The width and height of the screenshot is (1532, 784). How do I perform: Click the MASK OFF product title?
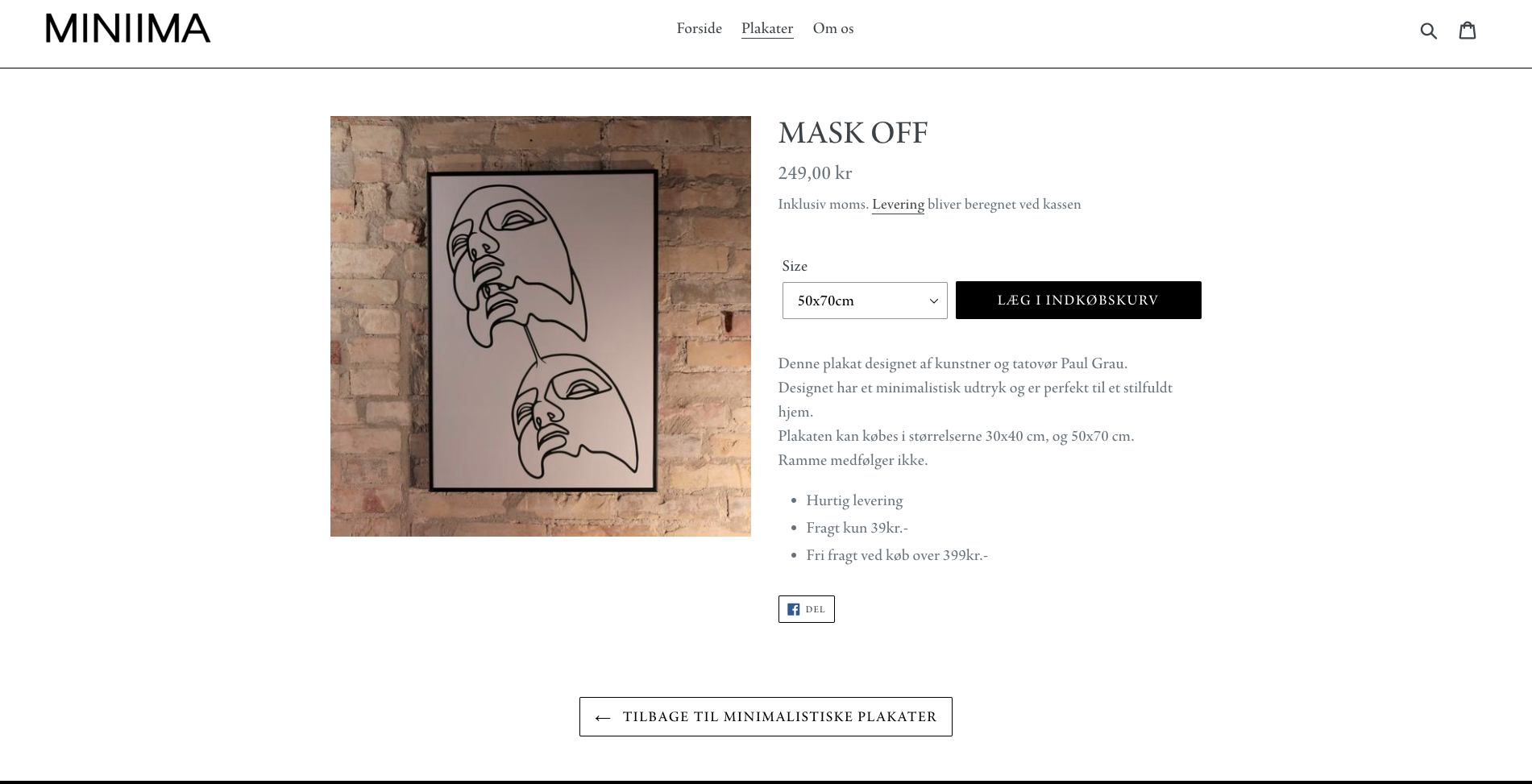853,133
